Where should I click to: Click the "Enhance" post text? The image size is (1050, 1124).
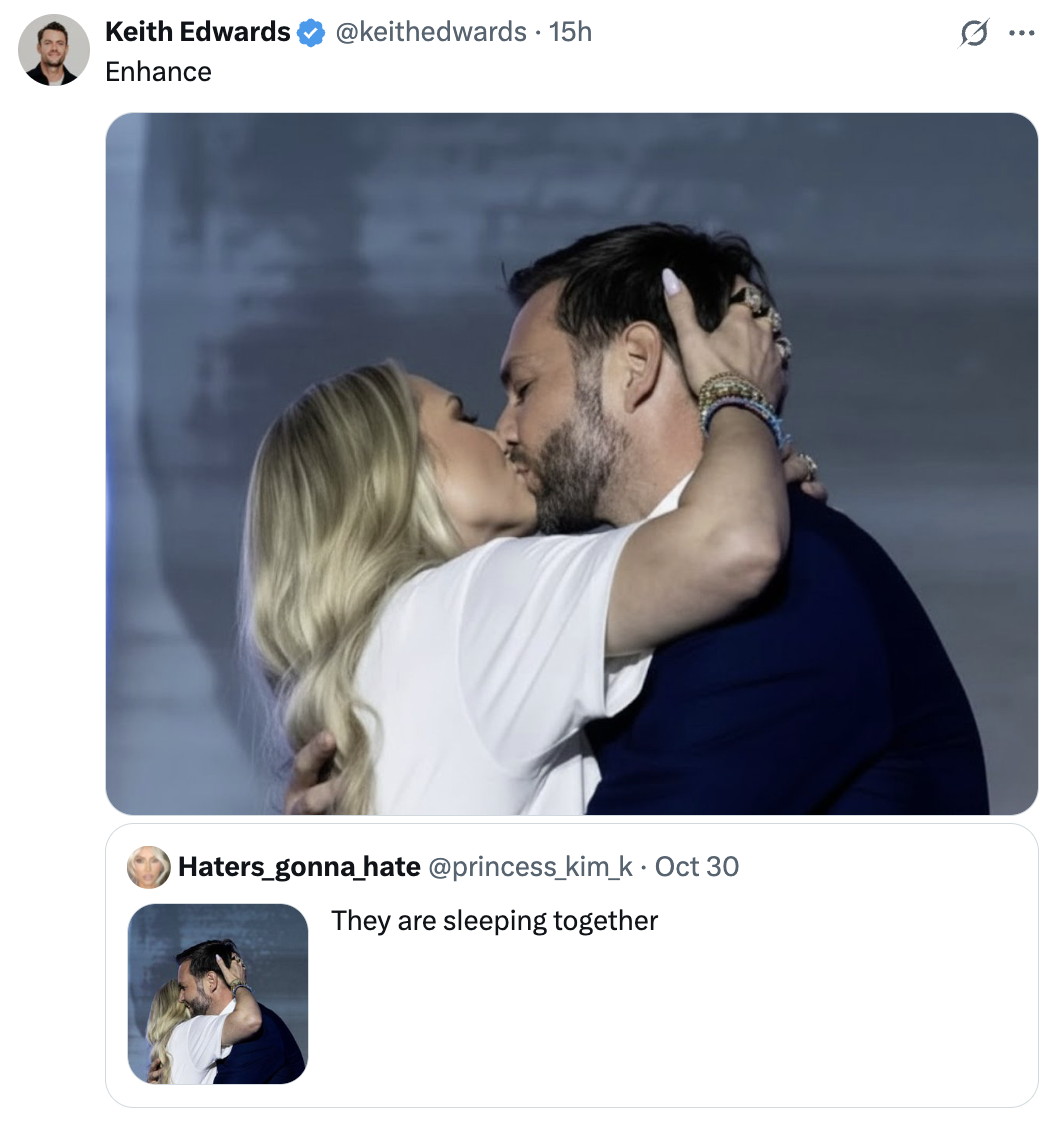[158, 72]
